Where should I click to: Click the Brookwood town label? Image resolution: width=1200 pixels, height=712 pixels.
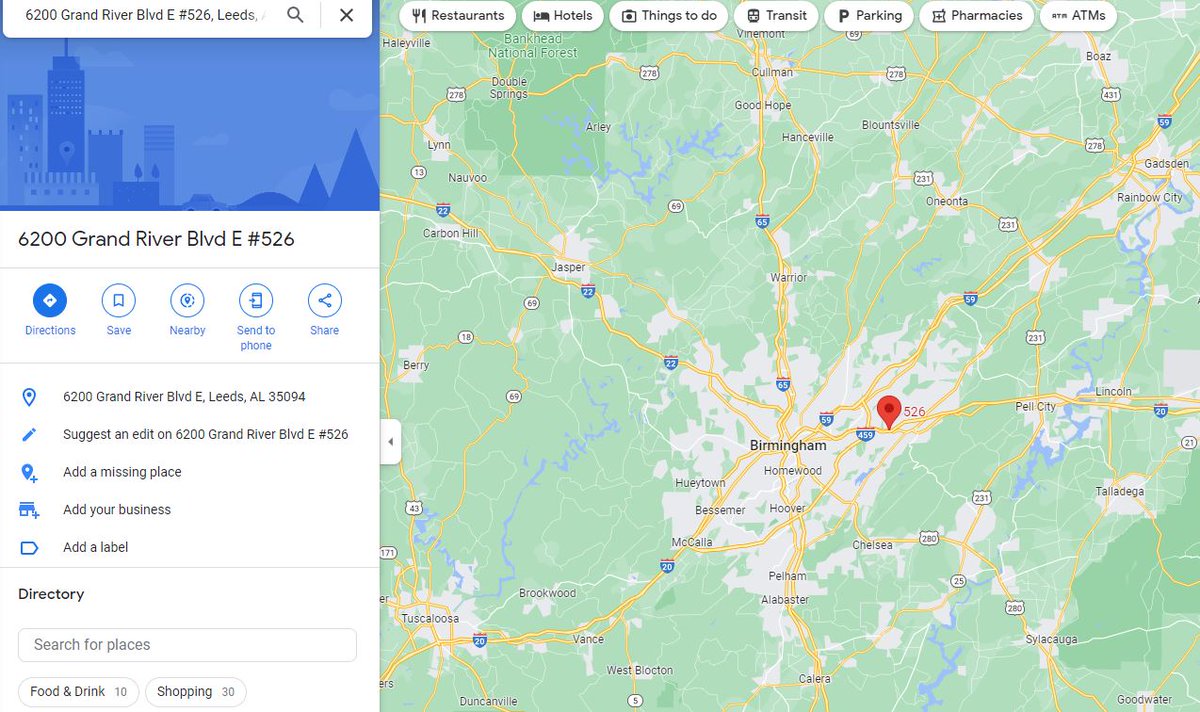tap(547, 593)
